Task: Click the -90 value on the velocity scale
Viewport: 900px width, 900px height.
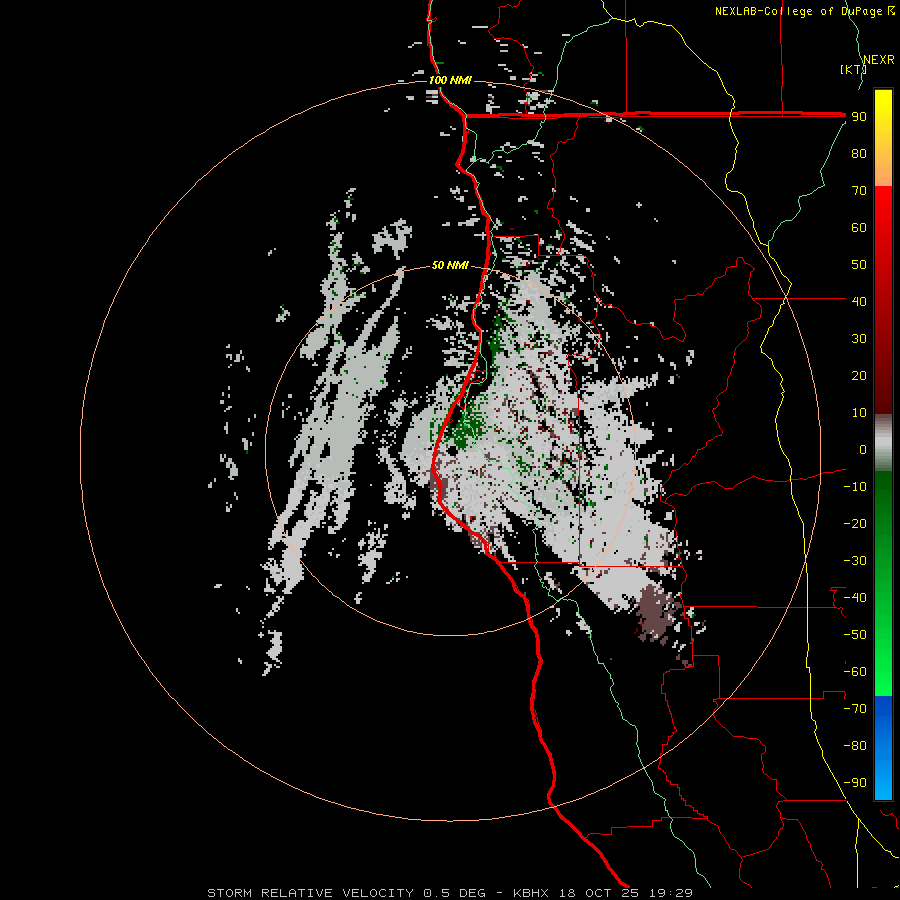Action: (855, 783)
